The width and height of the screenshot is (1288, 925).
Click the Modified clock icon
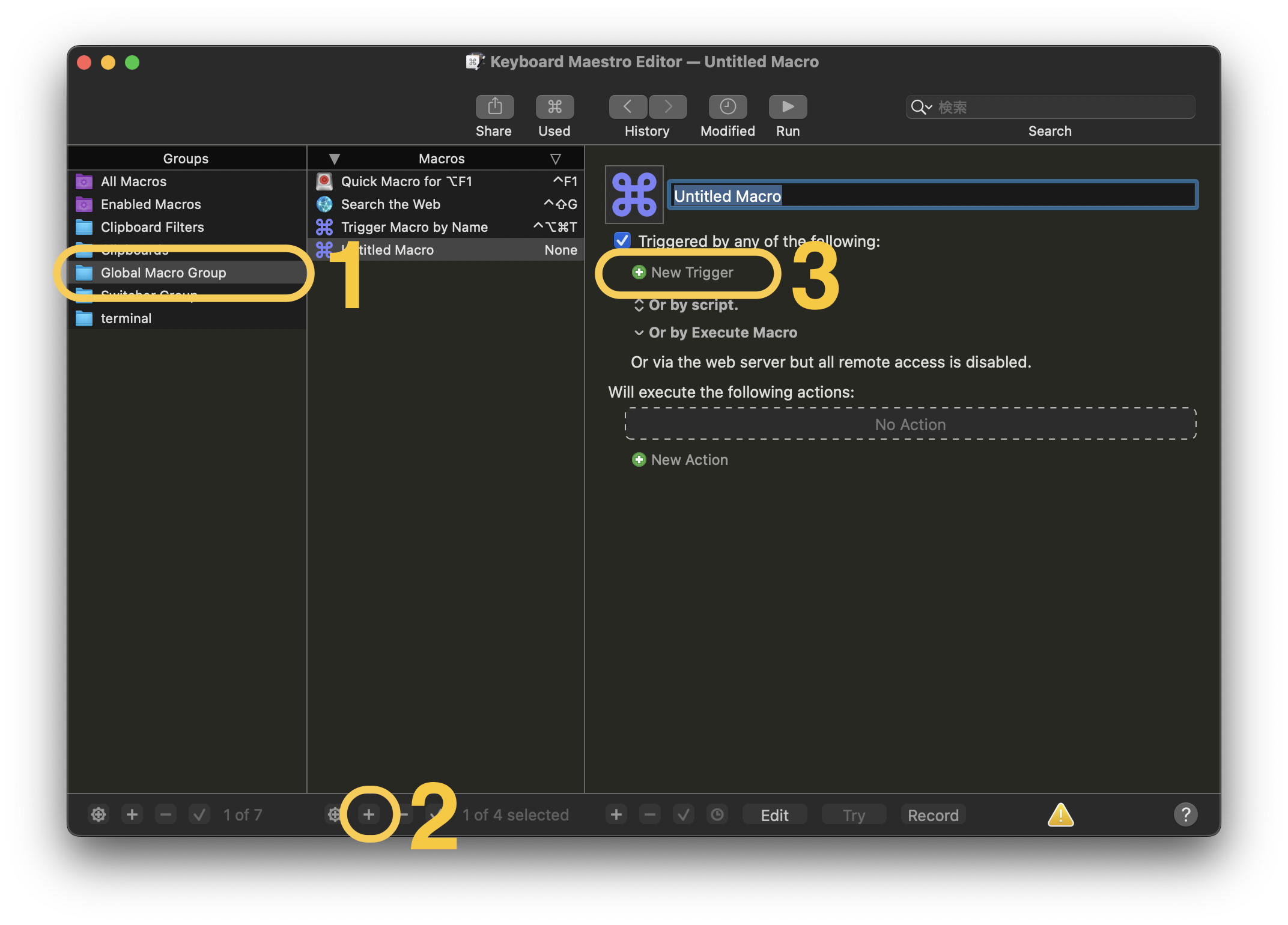[x=727, y=107]
